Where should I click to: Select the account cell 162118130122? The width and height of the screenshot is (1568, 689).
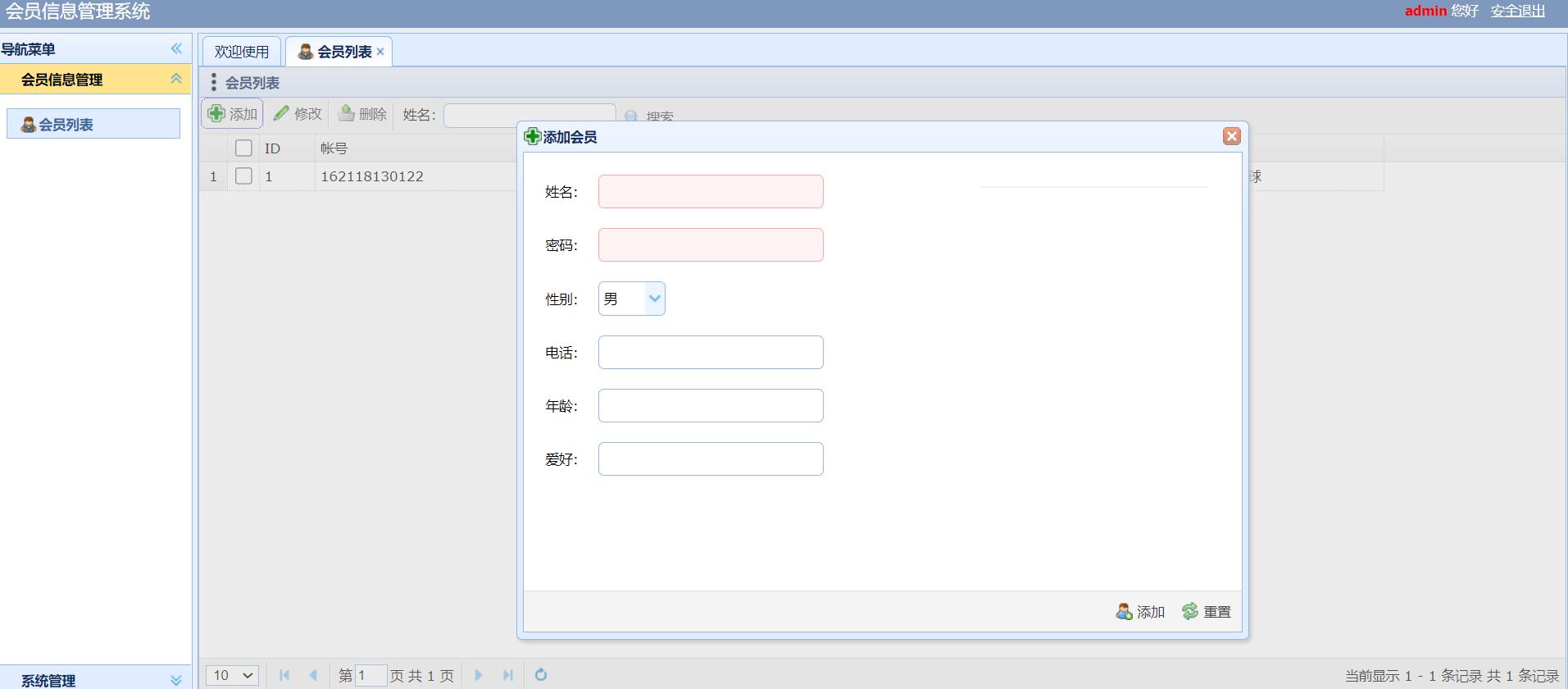pyautogui.click(x=372, y=176)
